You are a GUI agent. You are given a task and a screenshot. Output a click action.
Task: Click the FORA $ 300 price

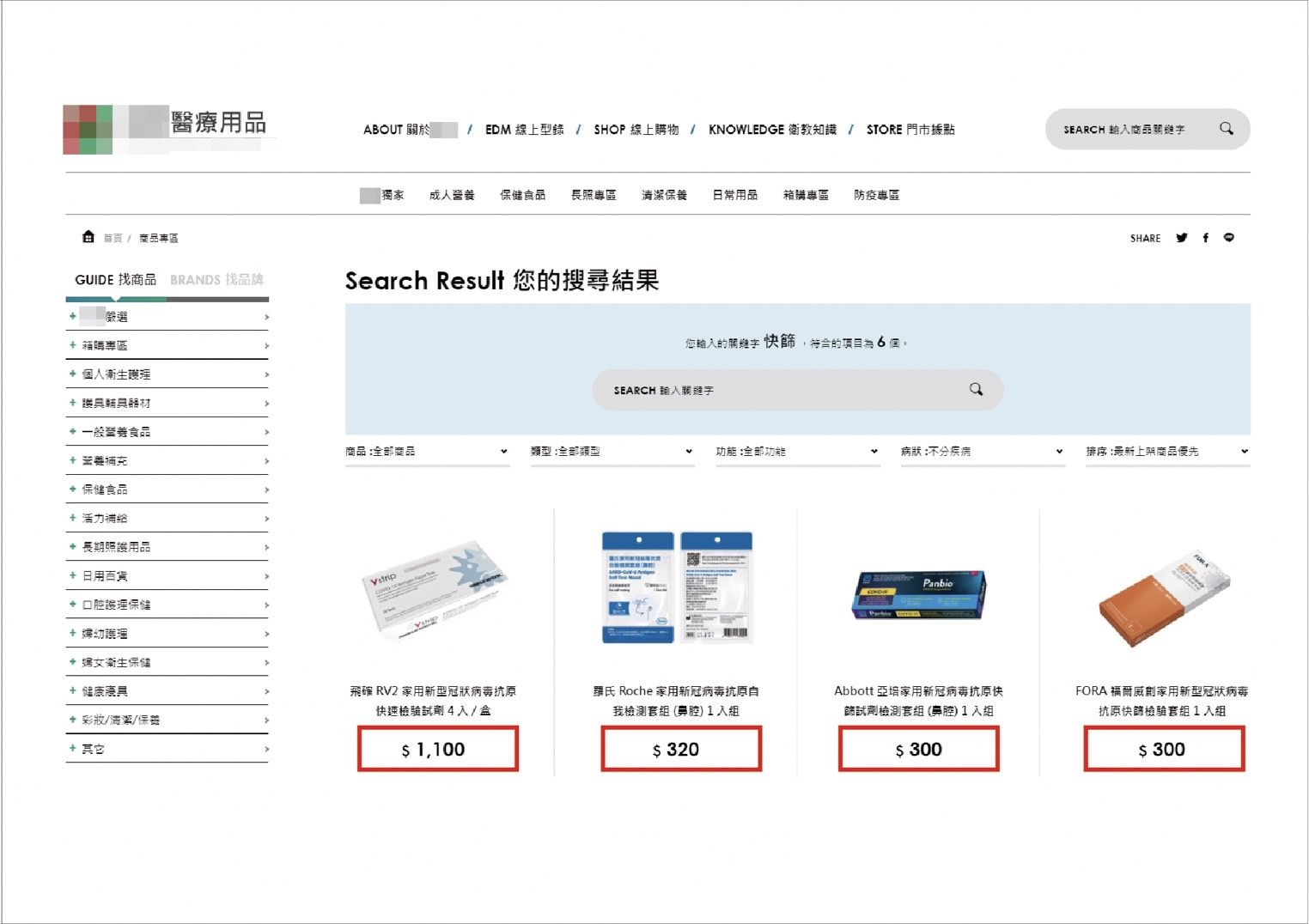[x=1165, y=749]
